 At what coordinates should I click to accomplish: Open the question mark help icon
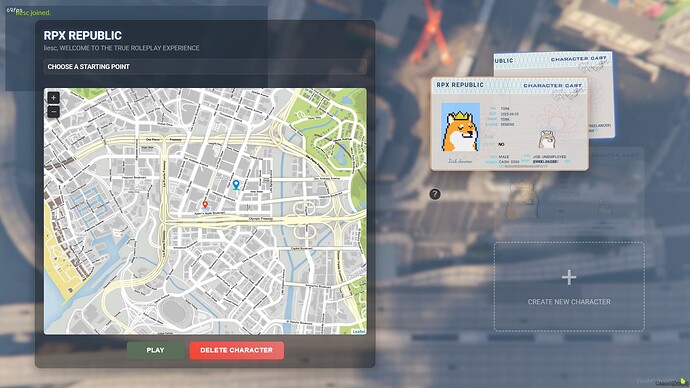point(435,194)
